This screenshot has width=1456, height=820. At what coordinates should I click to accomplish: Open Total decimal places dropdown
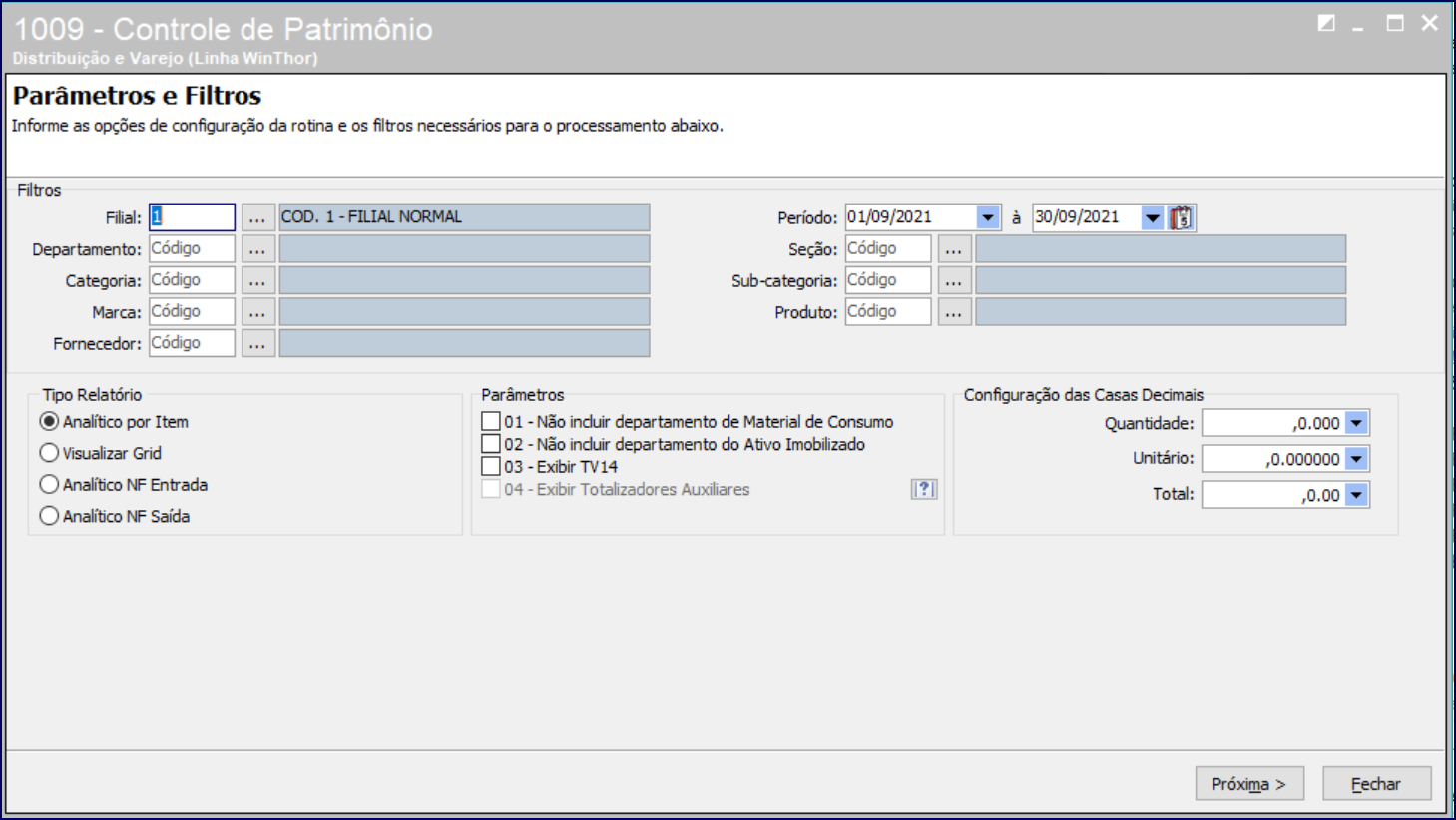1356,495
